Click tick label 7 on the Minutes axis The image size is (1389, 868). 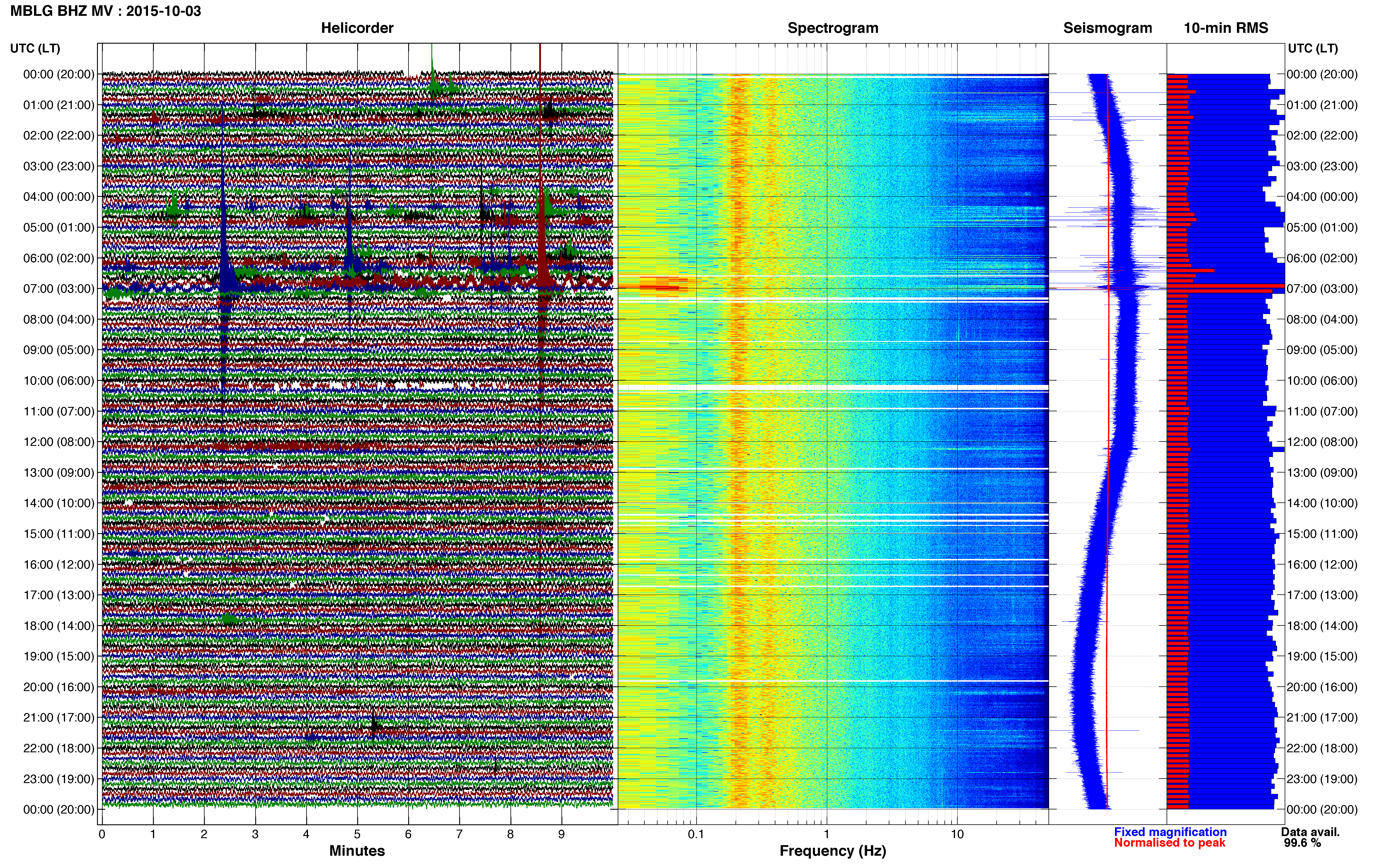[x=459, y=834]
